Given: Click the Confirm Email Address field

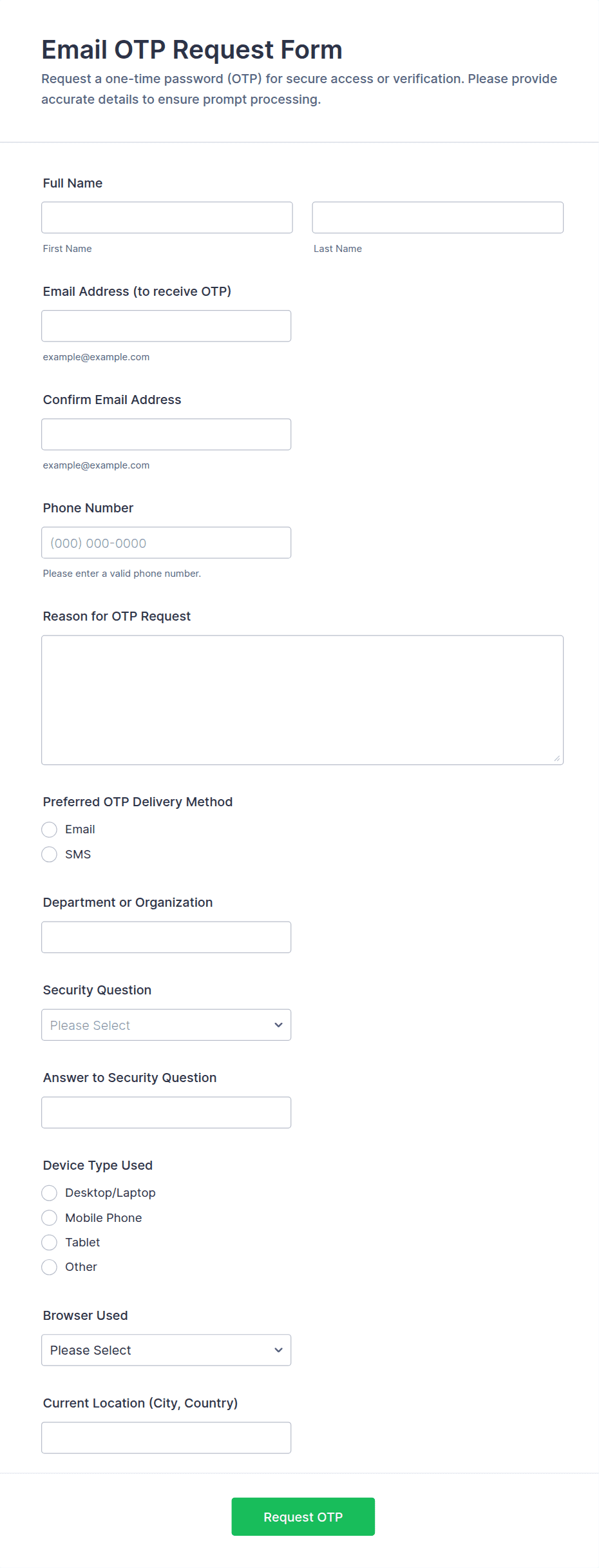Looking at the screenshot, I should click(x=166, y=434).
